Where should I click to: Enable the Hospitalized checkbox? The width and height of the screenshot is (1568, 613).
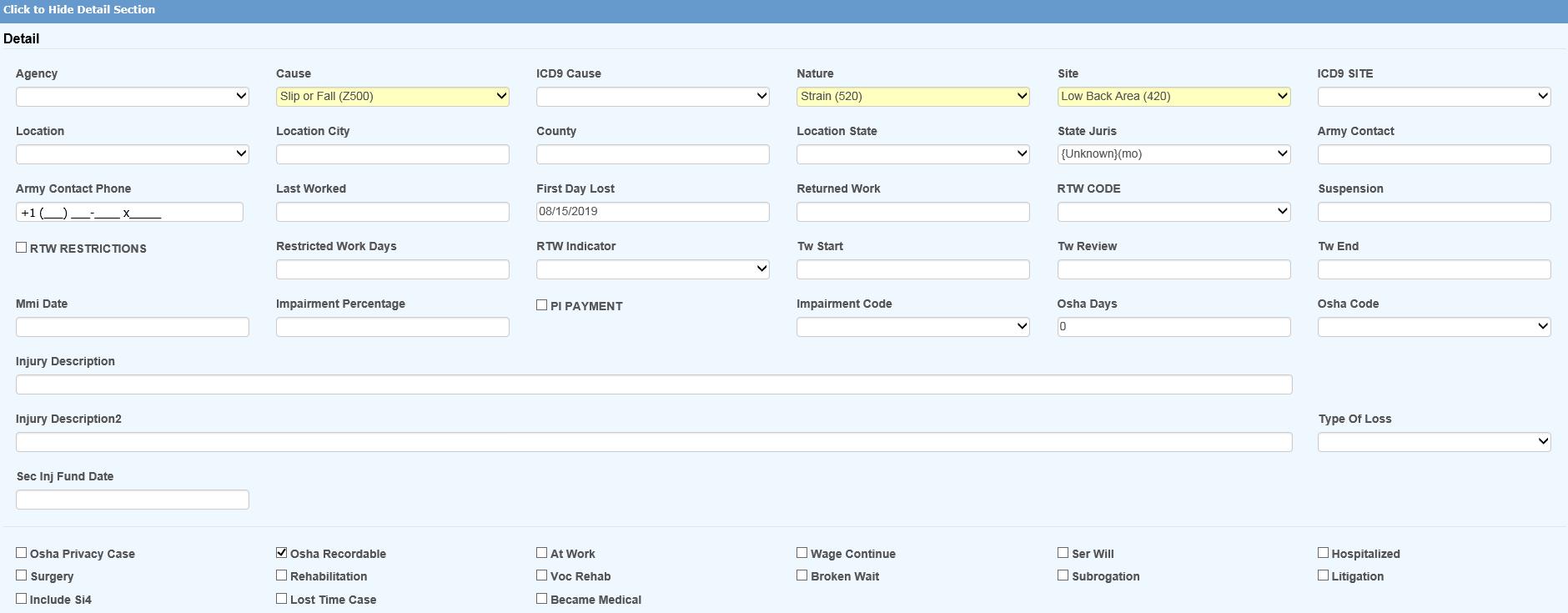tap(1323, 553)
